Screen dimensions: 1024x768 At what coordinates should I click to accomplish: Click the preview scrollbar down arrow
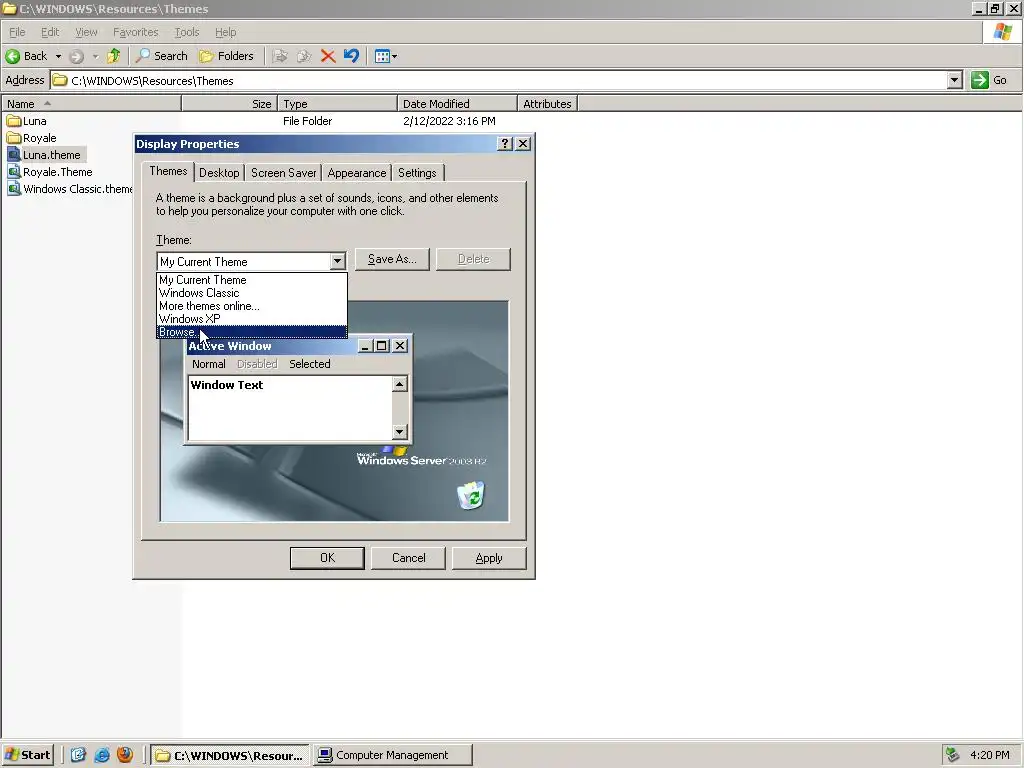pos(400,432)
